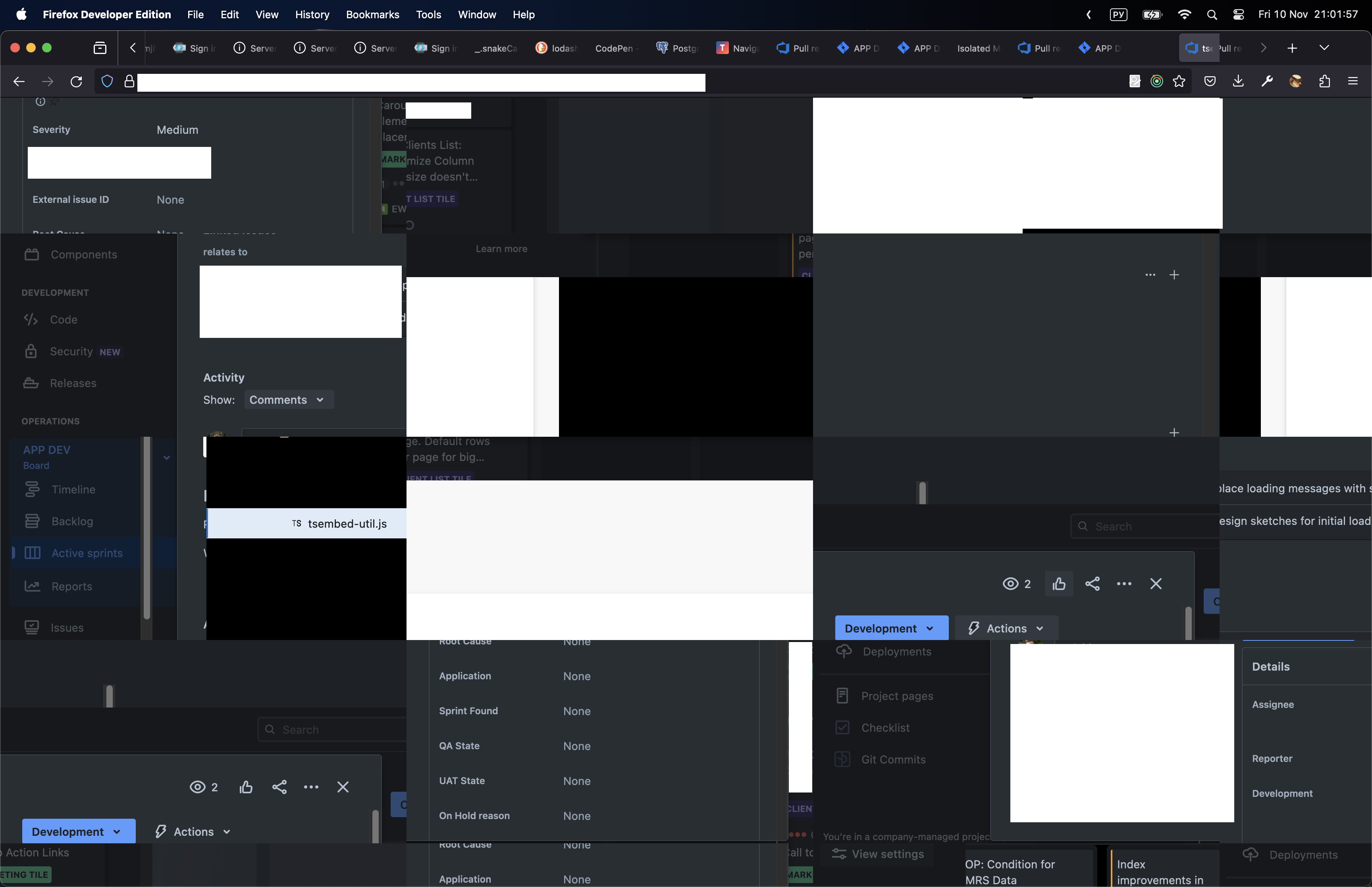1372x887 pixels.
Task: Open the Actions dropdown menu
Action: pyautogui.click(x=1006, y=629)
